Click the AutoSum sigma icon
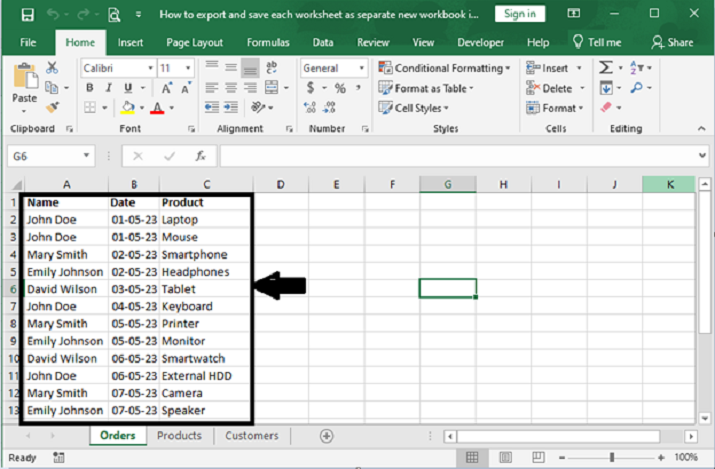Image resolution: width=715 pixels, height=469 pixels. tap(606, 68)
